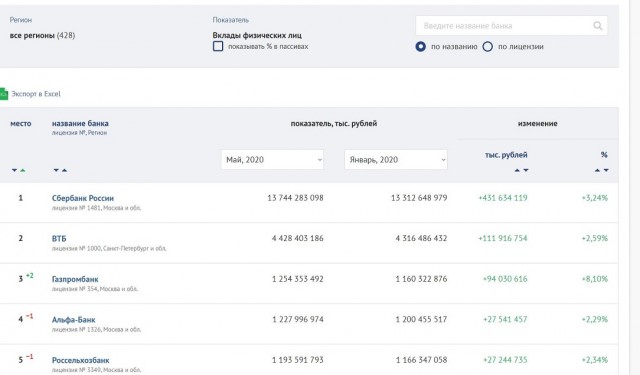The height and width of the screenshot is (375, 640).
Task: Sort percent change descending arrow
Action: point(606,170)
